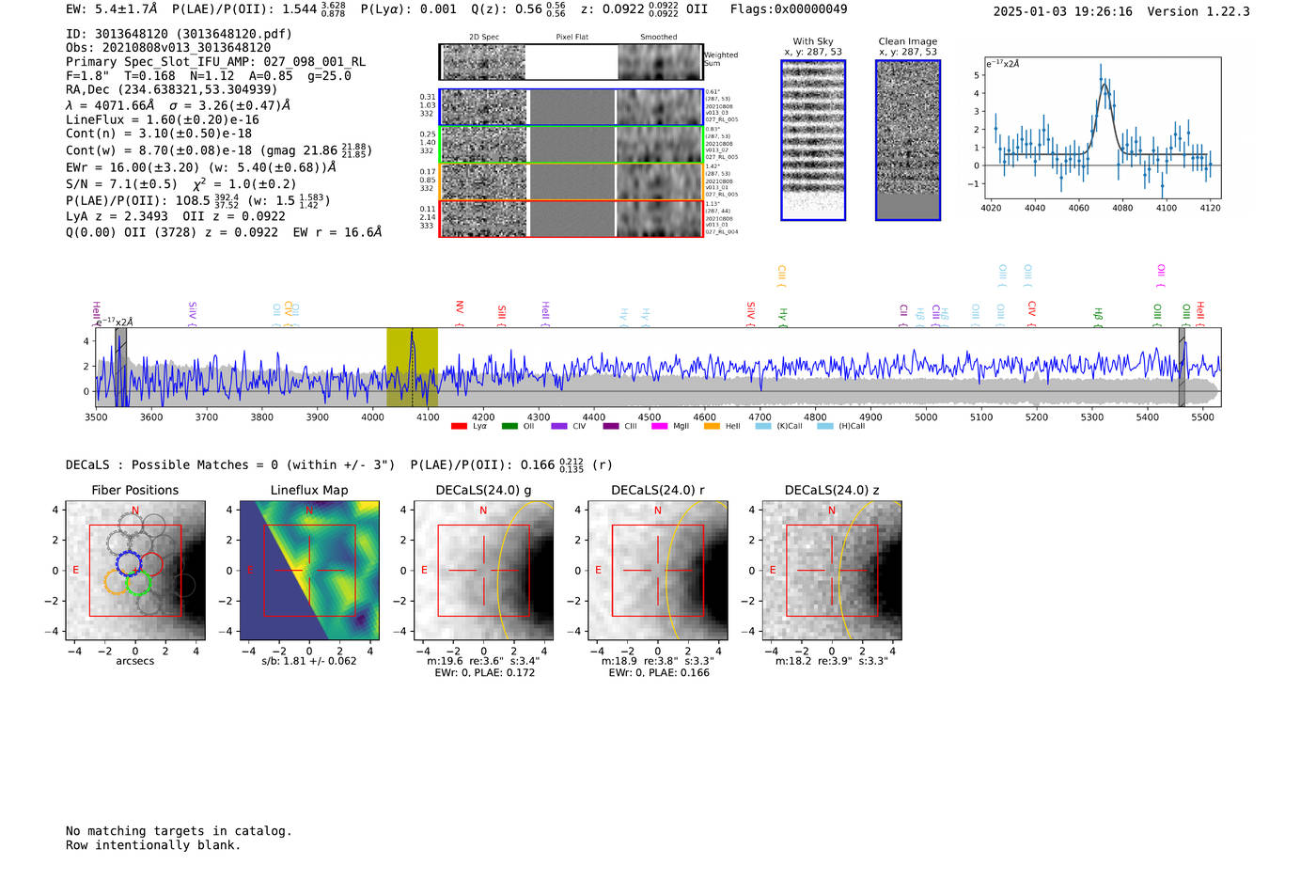Open the blue-bordered fiber 2D Spec cutout
This screenshot has width=1316, height=896.
(484, 107)
